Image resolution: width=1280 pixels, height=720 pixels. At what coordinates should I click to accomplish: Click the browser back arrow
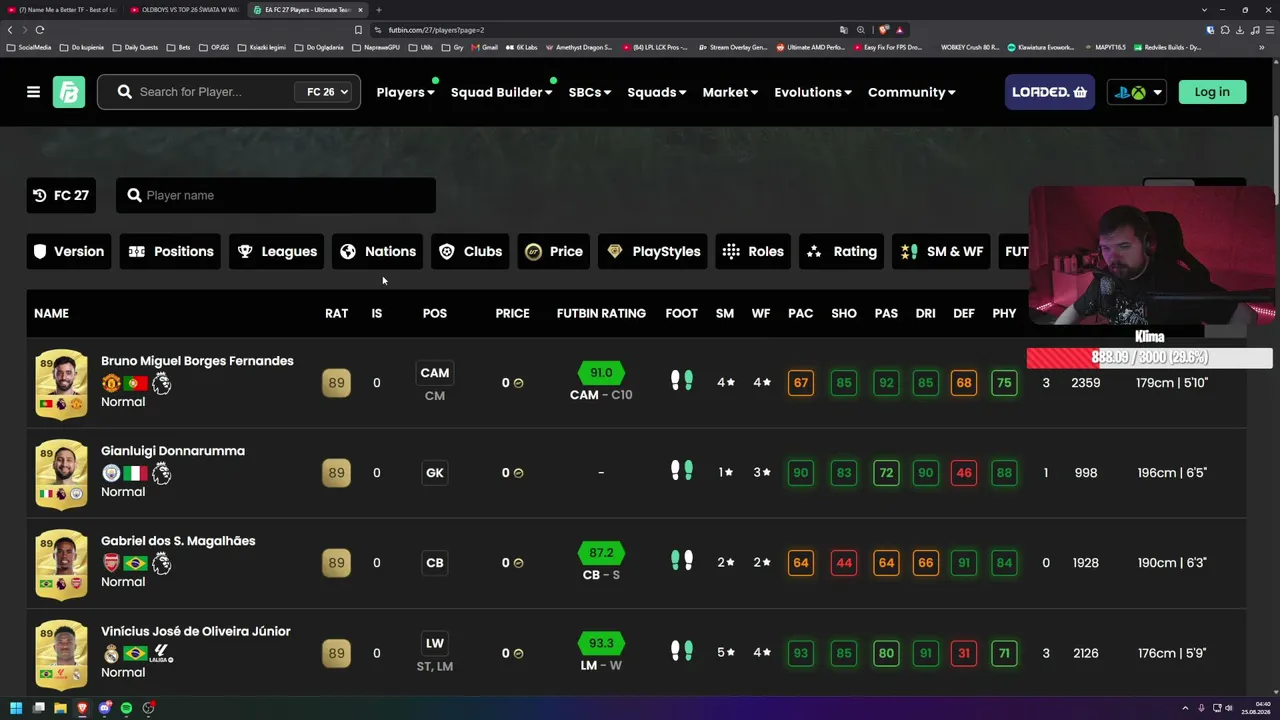coord(10,30)
